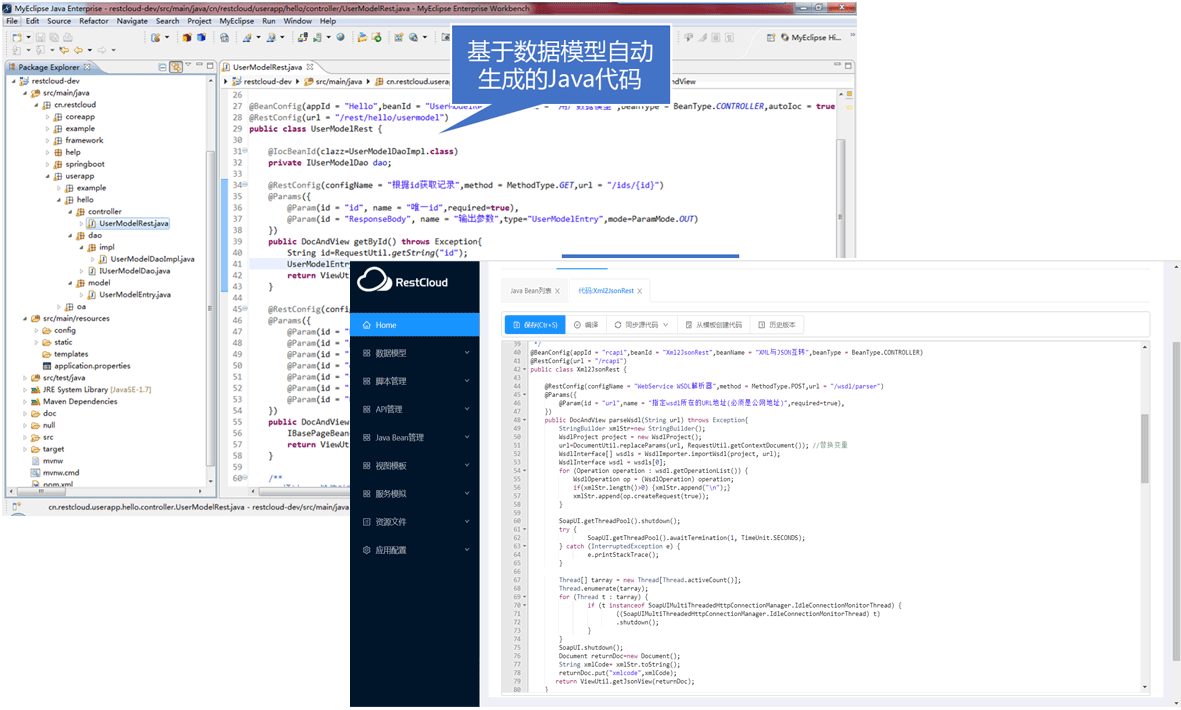Click the Last Edit Location arrow icon

pos(64,50)
